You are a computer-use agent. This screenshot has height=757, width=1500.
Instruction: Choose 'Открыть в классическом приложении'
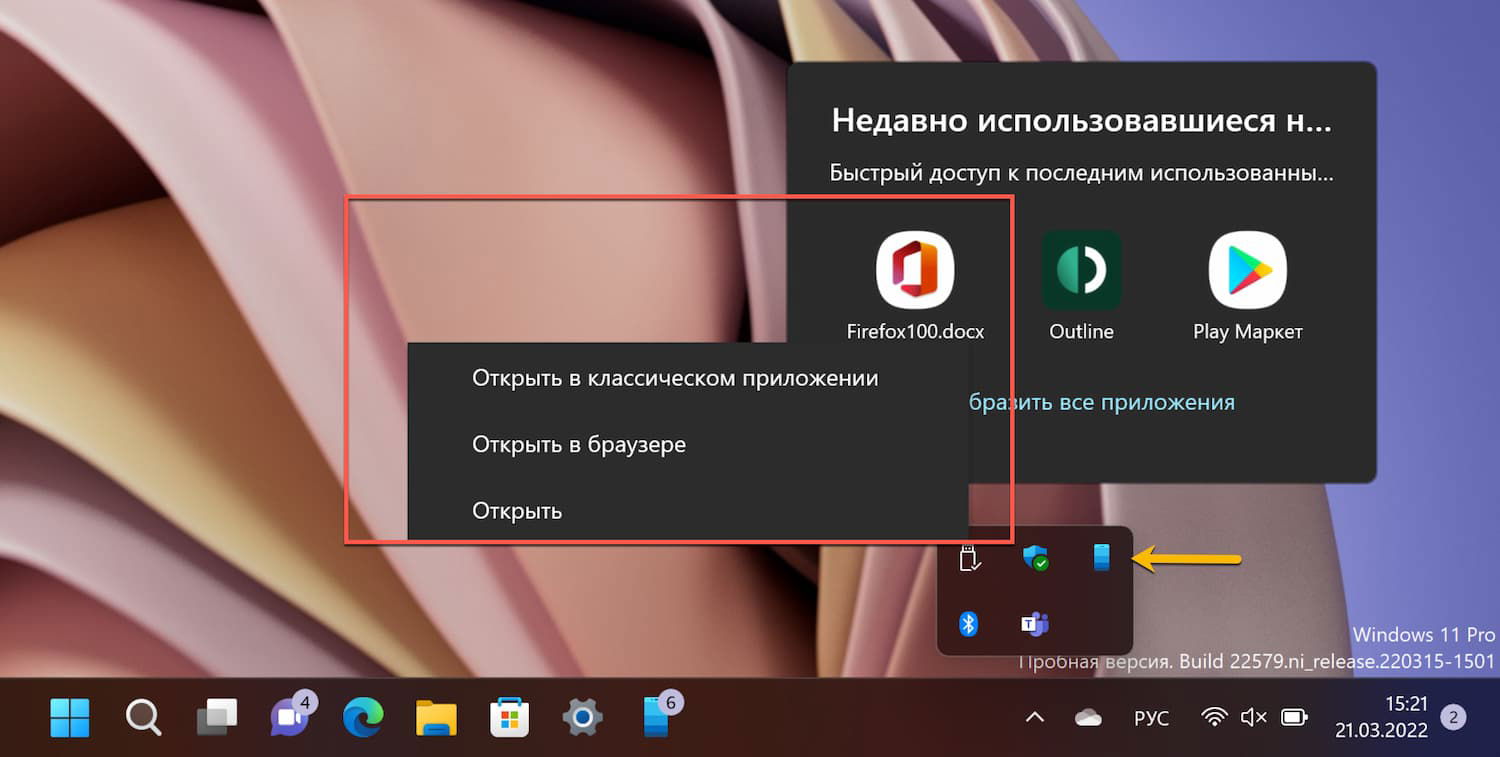(x=675, y=378)
